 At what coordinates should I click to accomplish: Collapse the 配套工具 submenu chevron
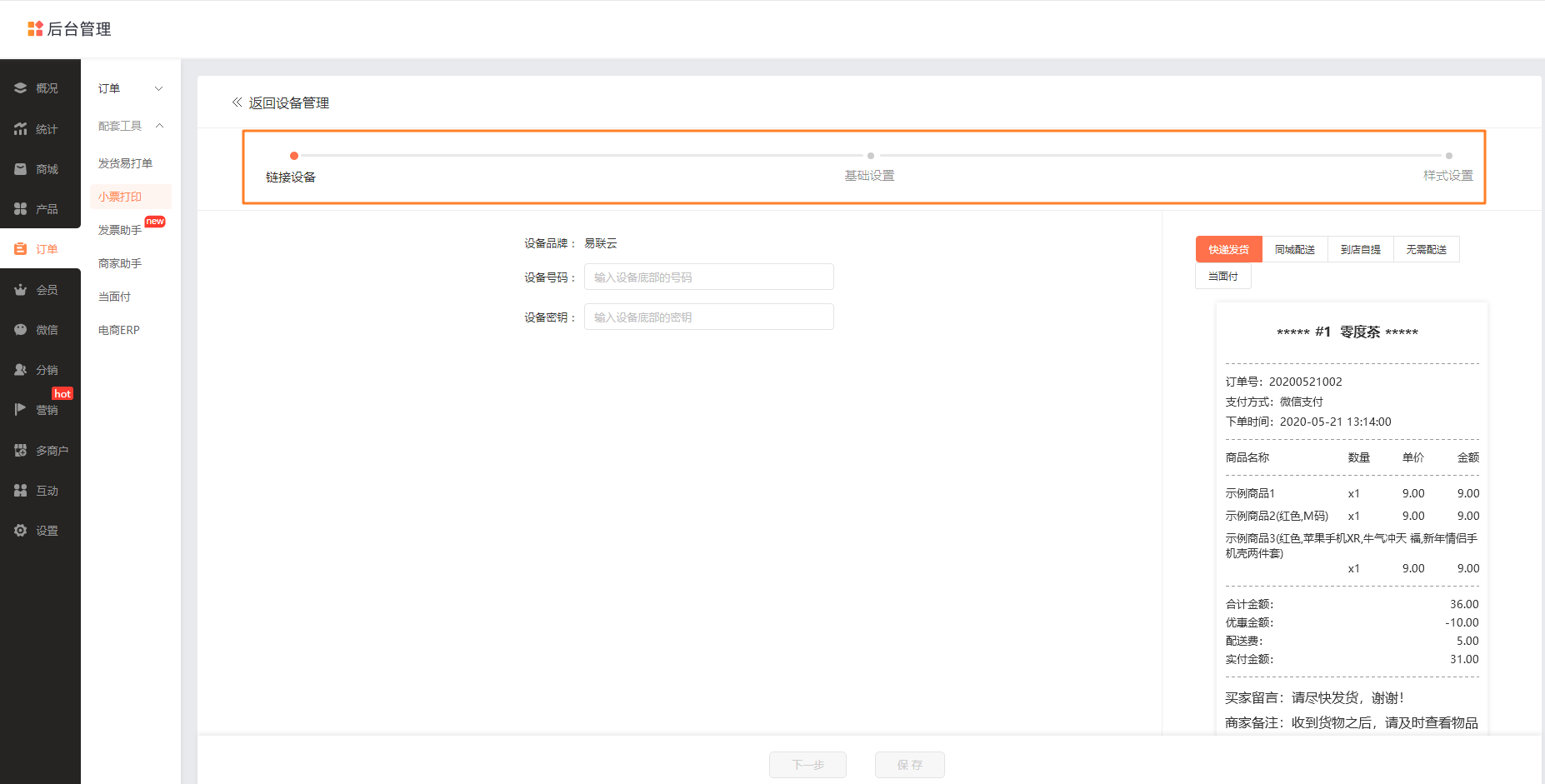(159, 126)
